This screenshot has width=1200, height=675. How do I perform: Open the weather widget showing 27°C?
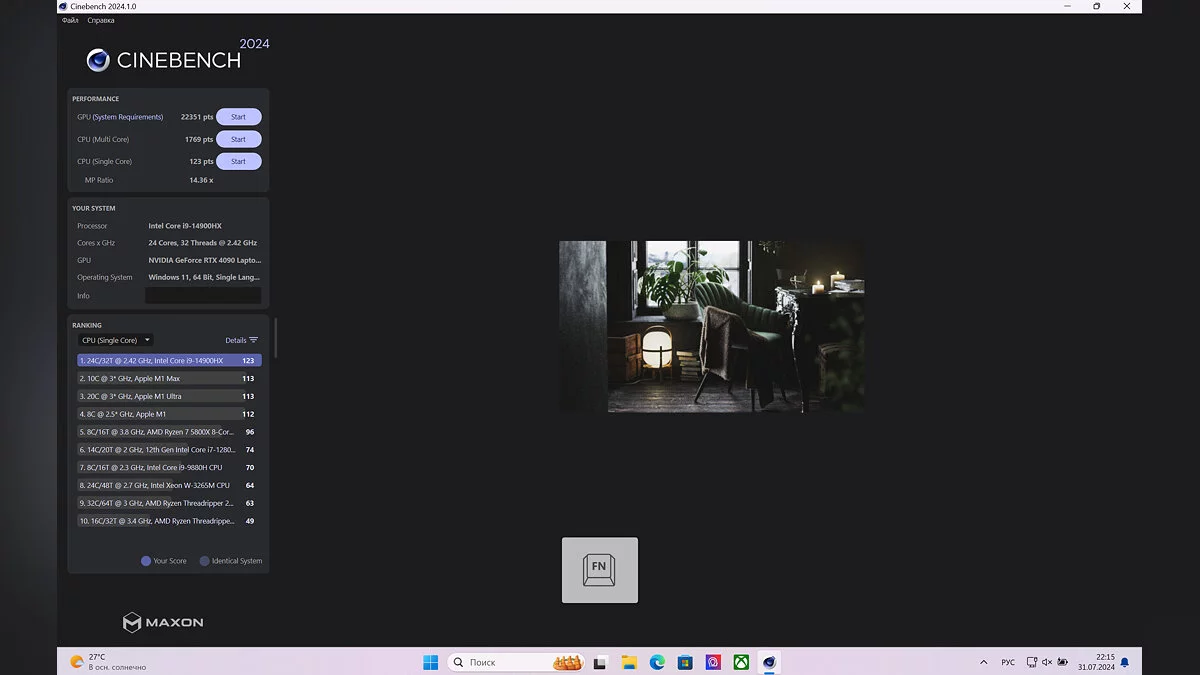click(x=107, y=662)
